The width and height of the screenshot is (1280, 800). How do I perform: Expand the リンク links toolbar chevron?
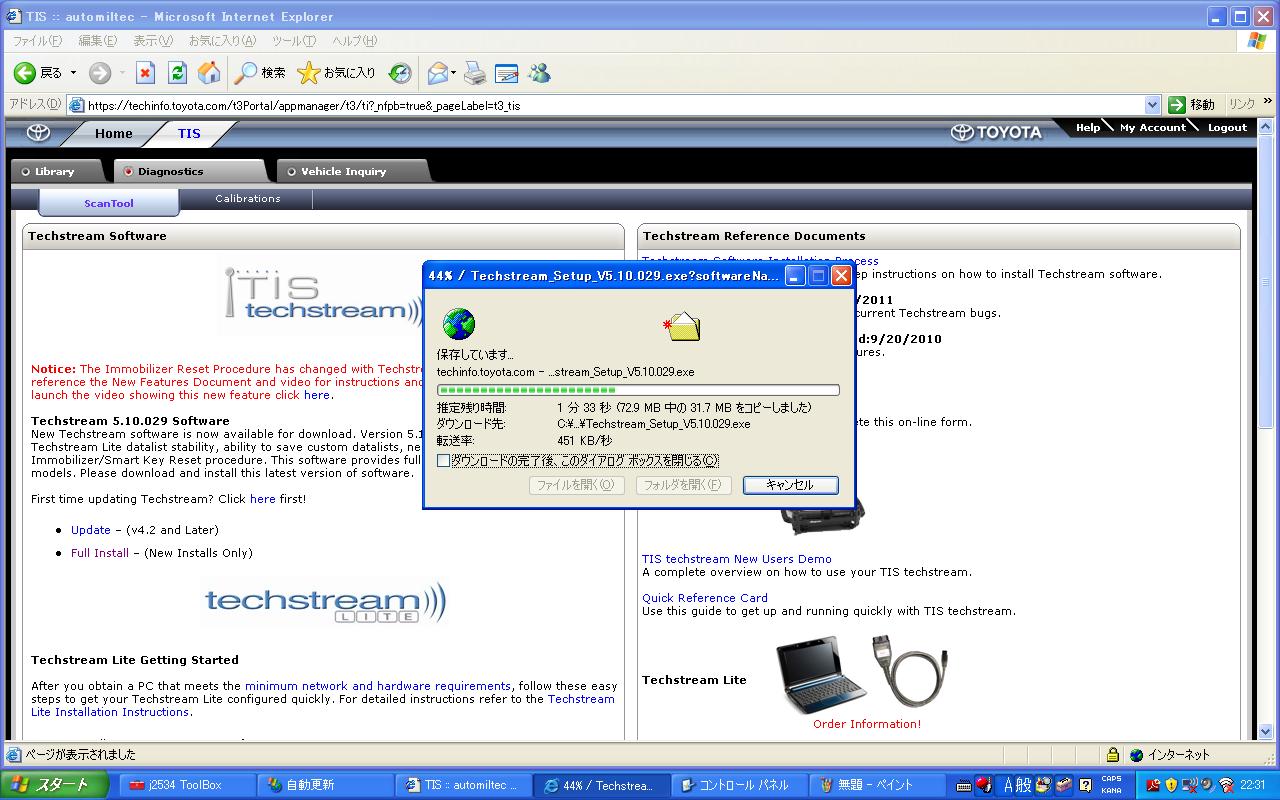point(1269,103)
